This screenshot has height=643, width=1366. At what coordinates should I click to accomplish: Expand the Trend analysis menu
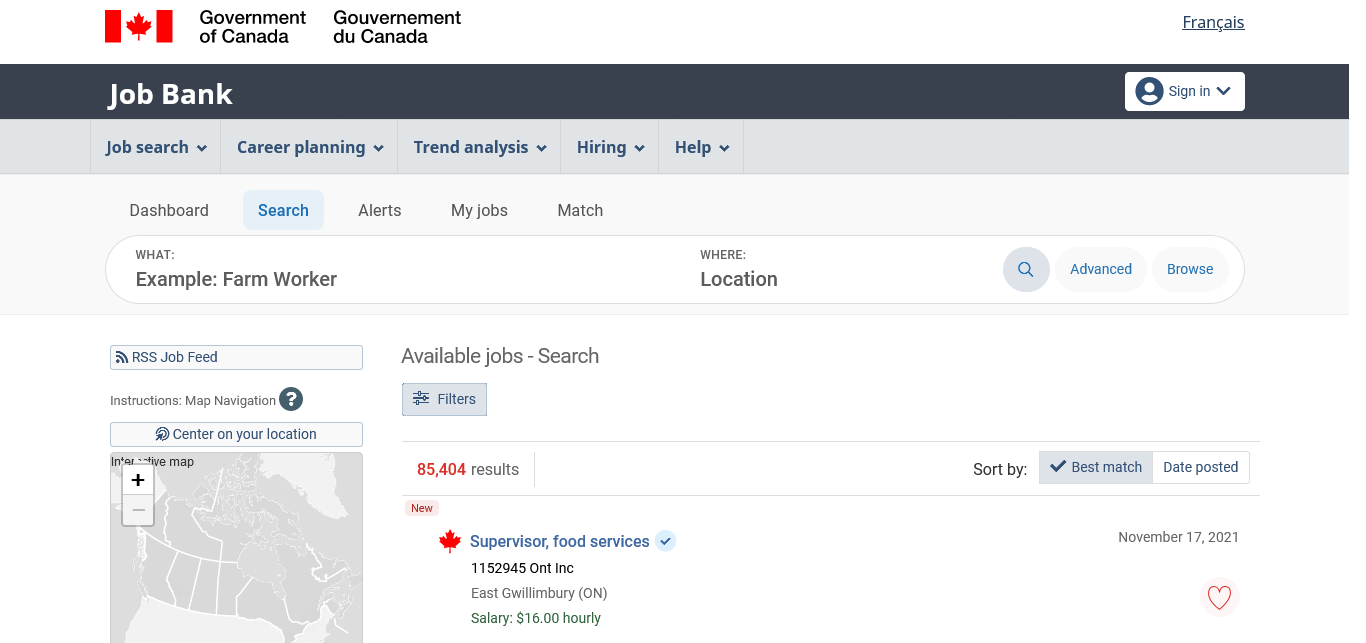[479, 147]
